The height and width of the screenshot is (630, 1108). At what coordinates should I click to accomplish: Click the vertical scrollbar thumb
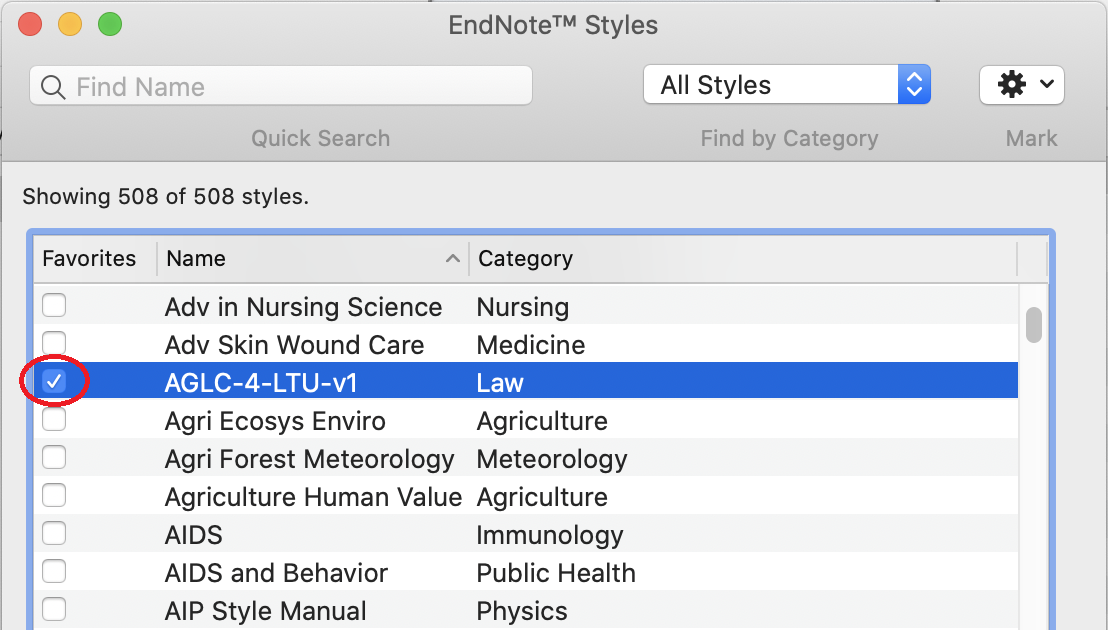point(1034,325)
